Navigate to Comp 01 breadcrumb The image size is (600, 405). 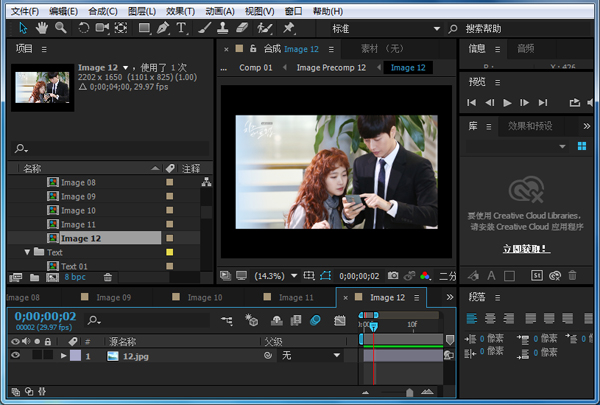coord(256,68)
